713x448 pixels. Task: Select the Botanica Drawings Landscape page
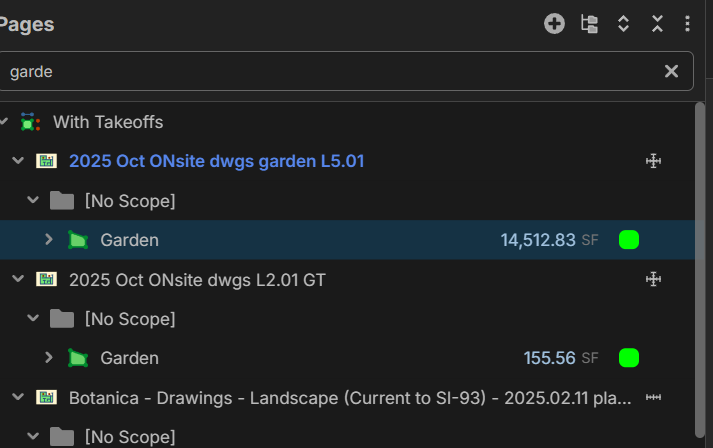(x=350, y=397)
